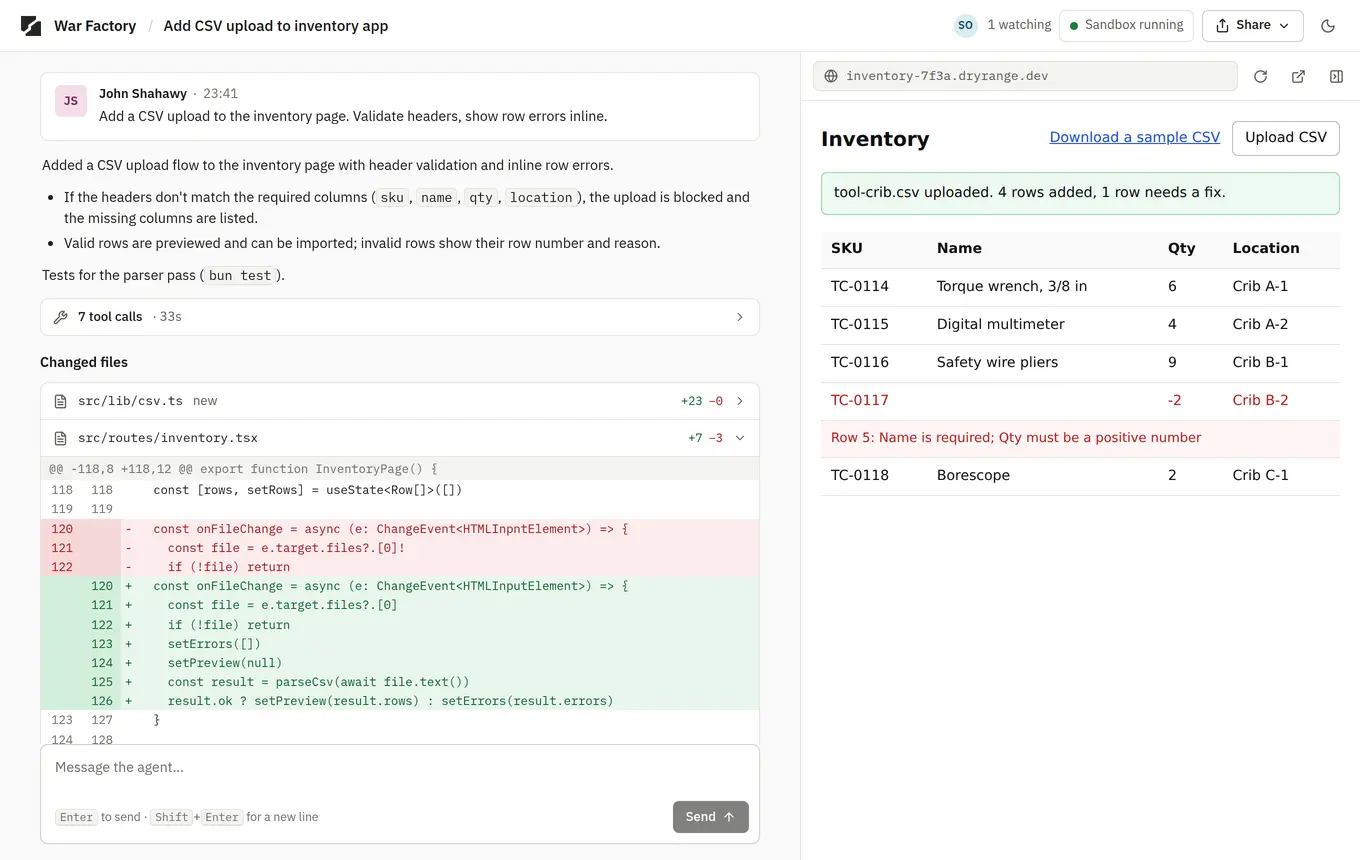Click the Changed files heading

point(84,362)
